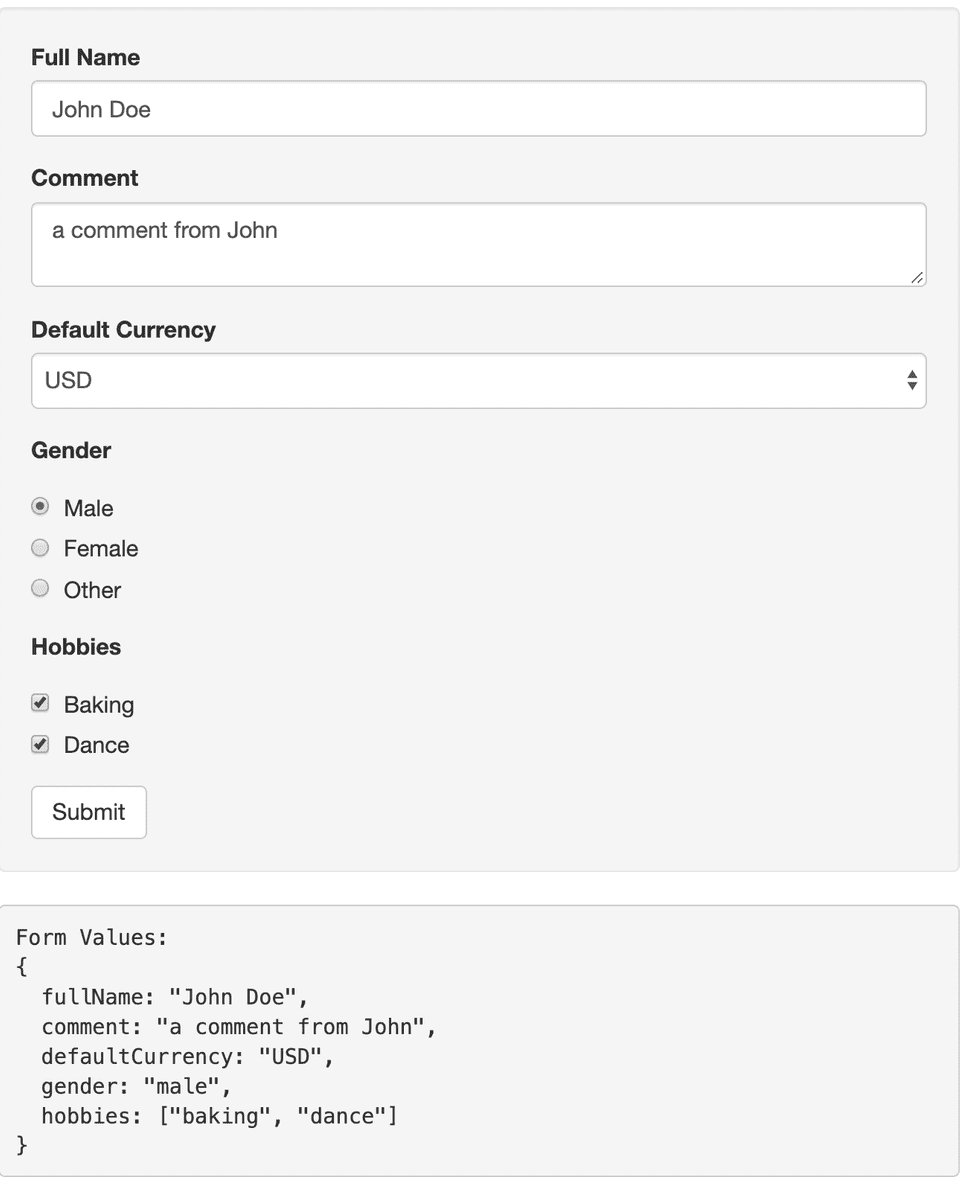Select the Female gender radio button
This screenshot has width=960, height=1186.
coord(40,547)
